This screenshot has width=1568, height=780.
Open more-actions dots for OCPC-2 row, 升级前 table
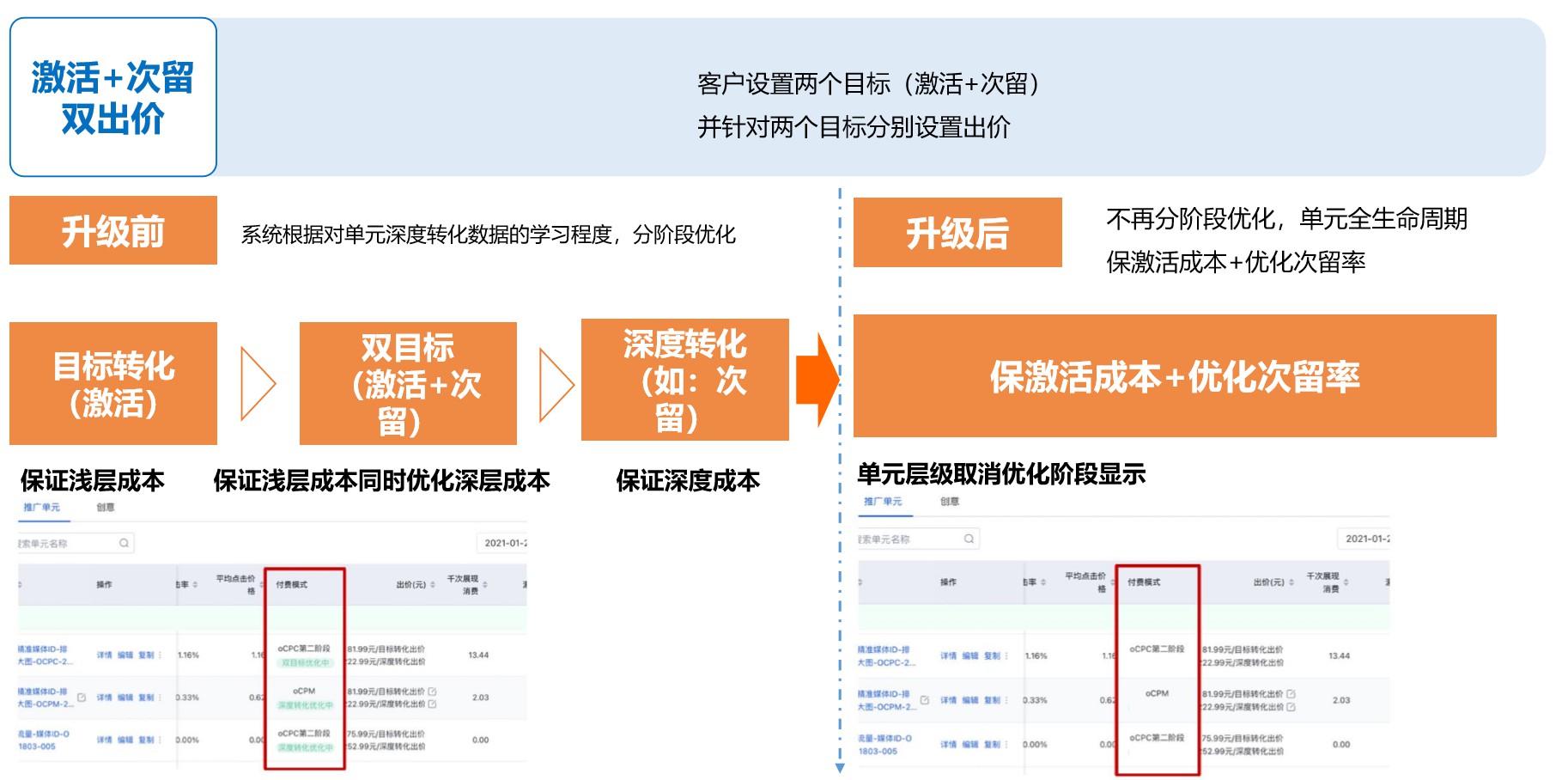click(161, 655)
